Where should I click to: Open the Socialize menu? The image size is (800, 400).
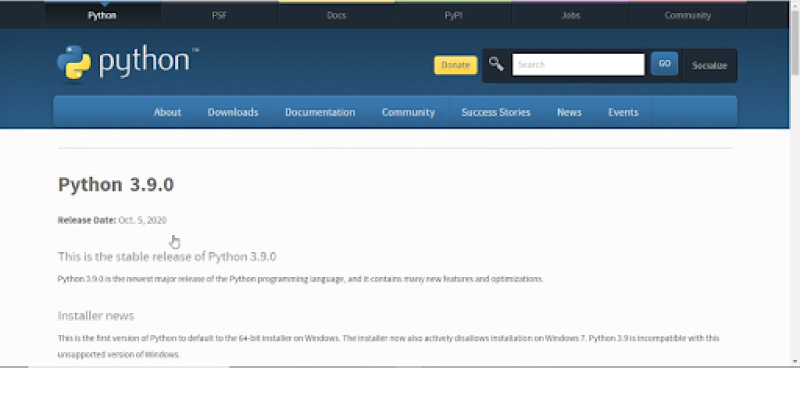[x=710, y=65]
